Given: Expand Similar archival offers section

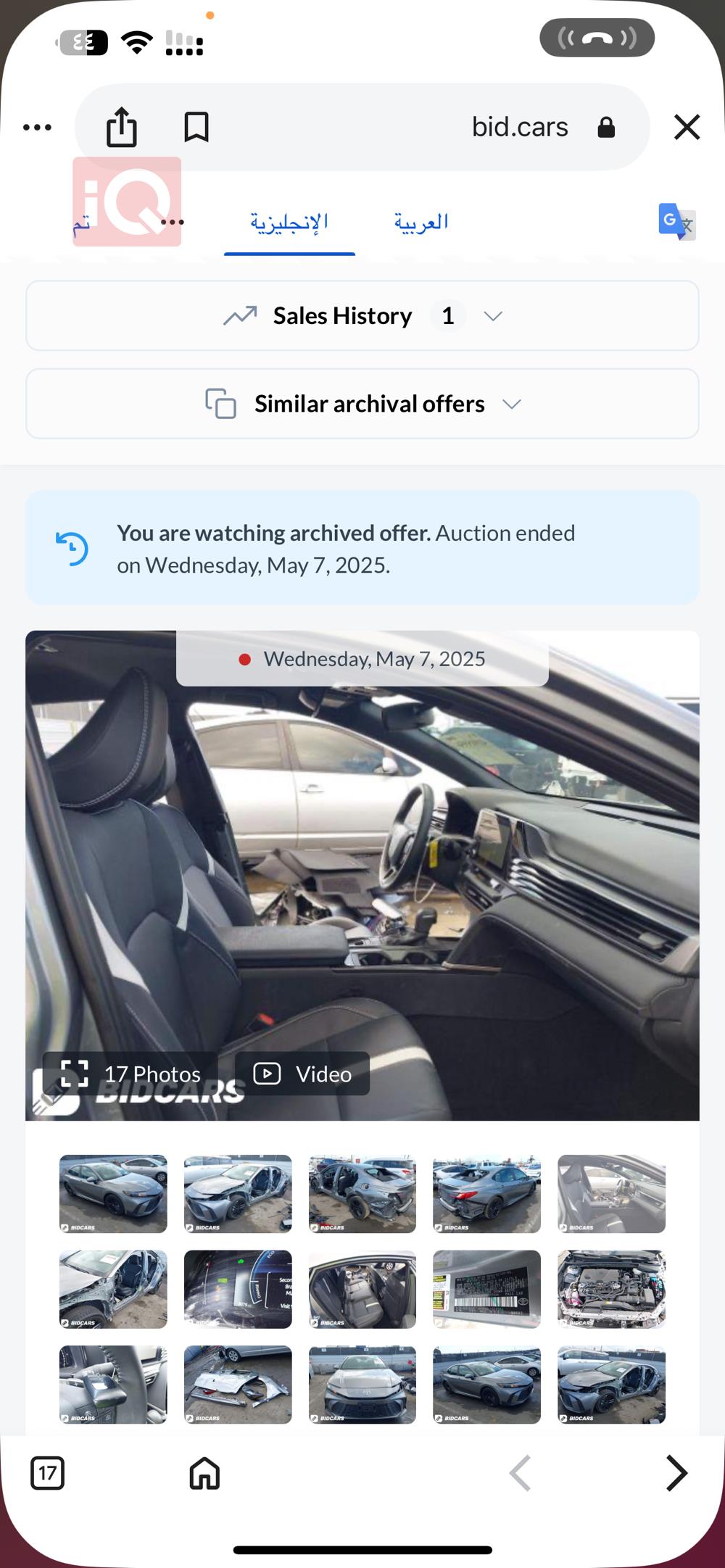Looking at the screenshot, I should (362, 404).
